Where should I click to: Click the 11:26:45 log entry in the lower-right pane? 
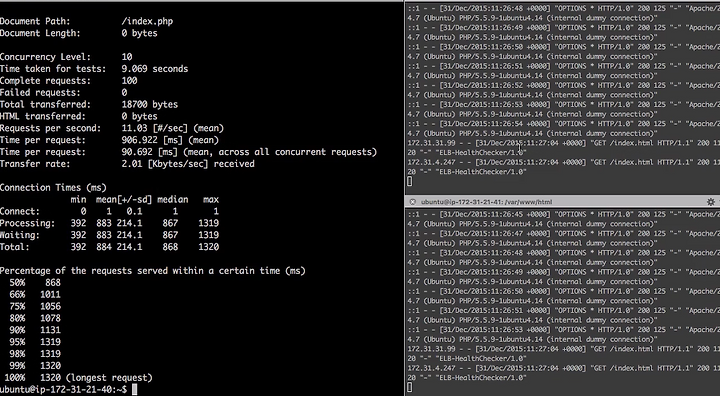tap(563, 219)
